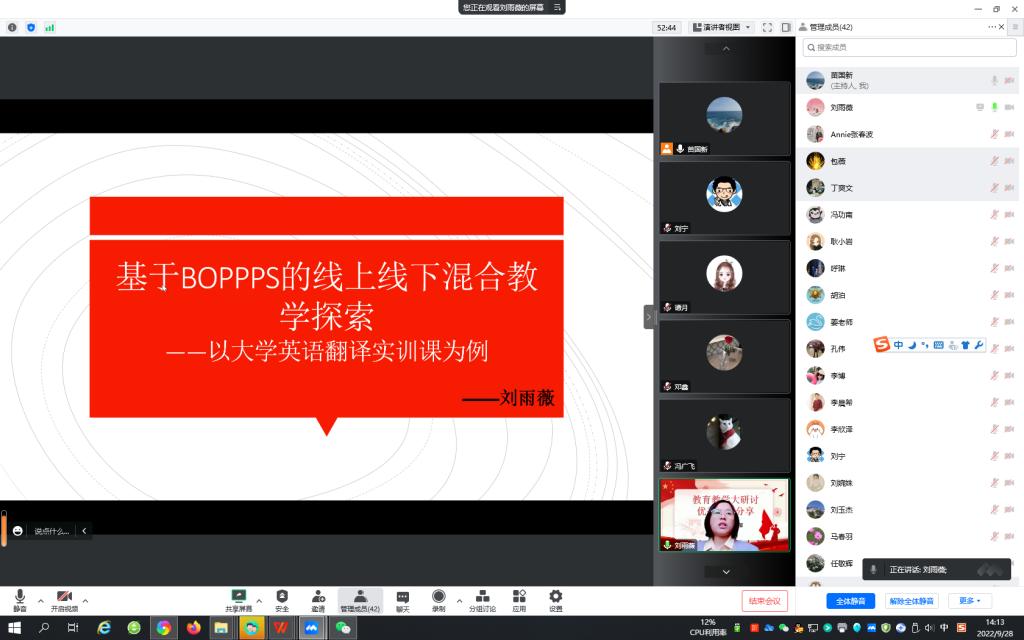Screen dimensions: 1024x640
Task: Toggle the 开启视频 camera button
Action: click(64, 597)
